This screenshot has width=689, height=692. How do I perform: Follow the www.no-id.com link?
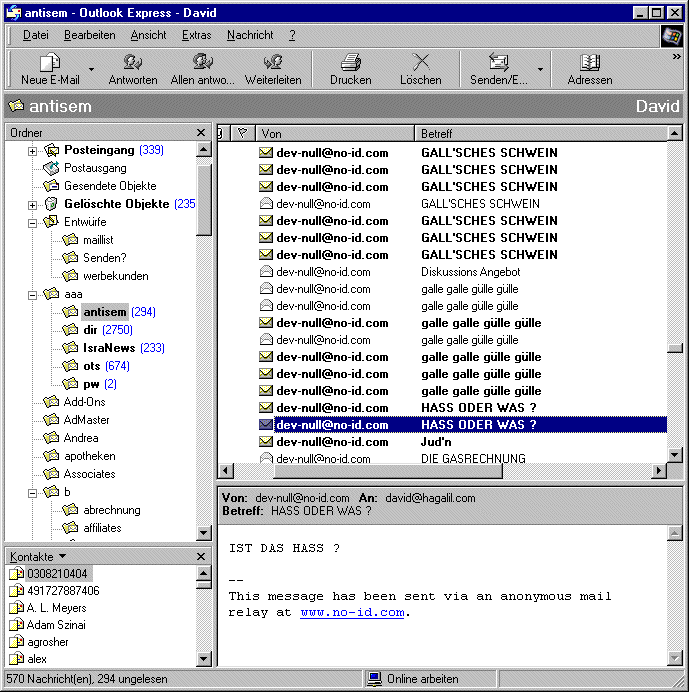point(352,612)
